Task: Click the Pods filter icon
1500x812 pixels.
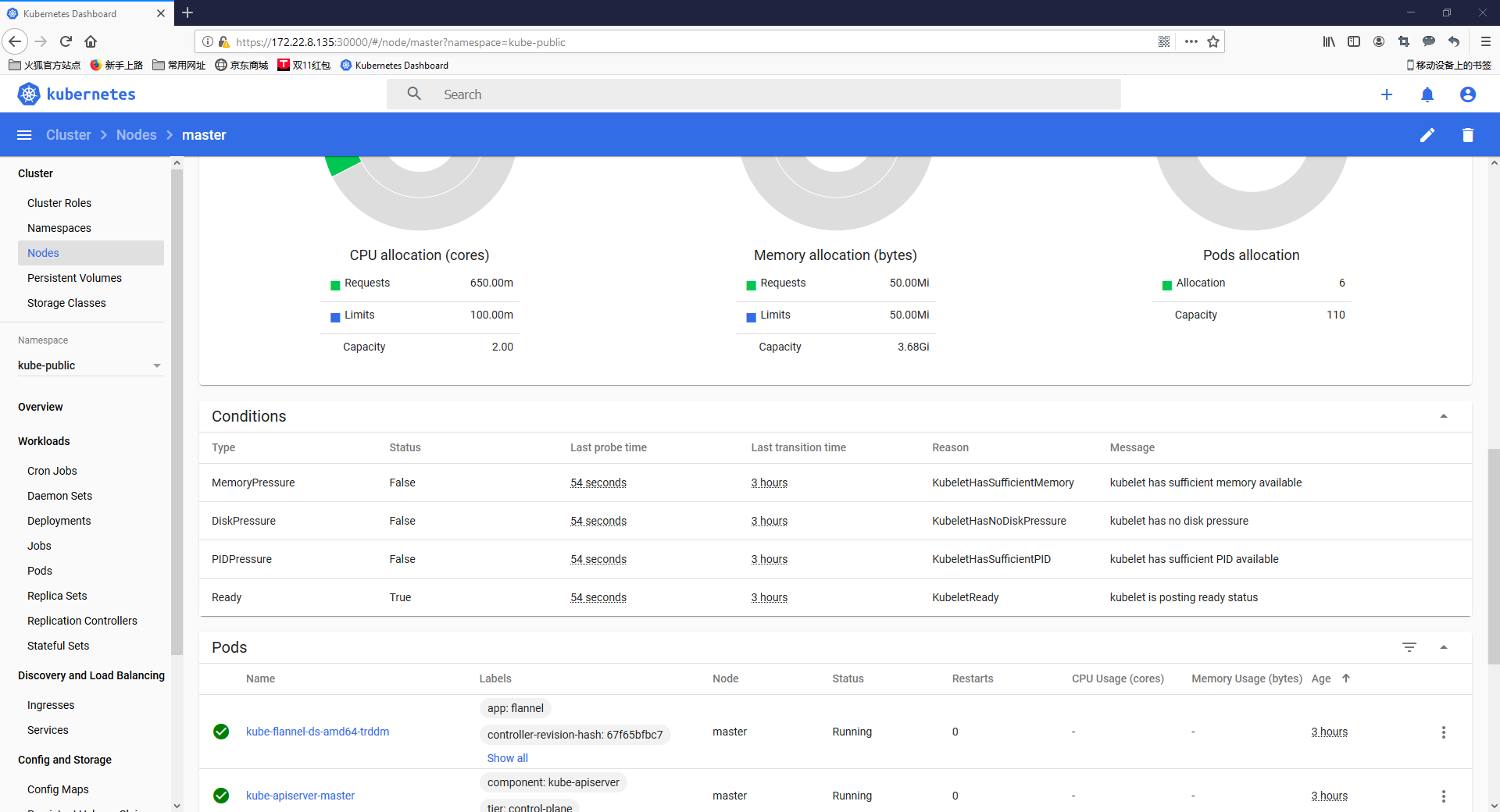Action: [x=1409, y=647]
